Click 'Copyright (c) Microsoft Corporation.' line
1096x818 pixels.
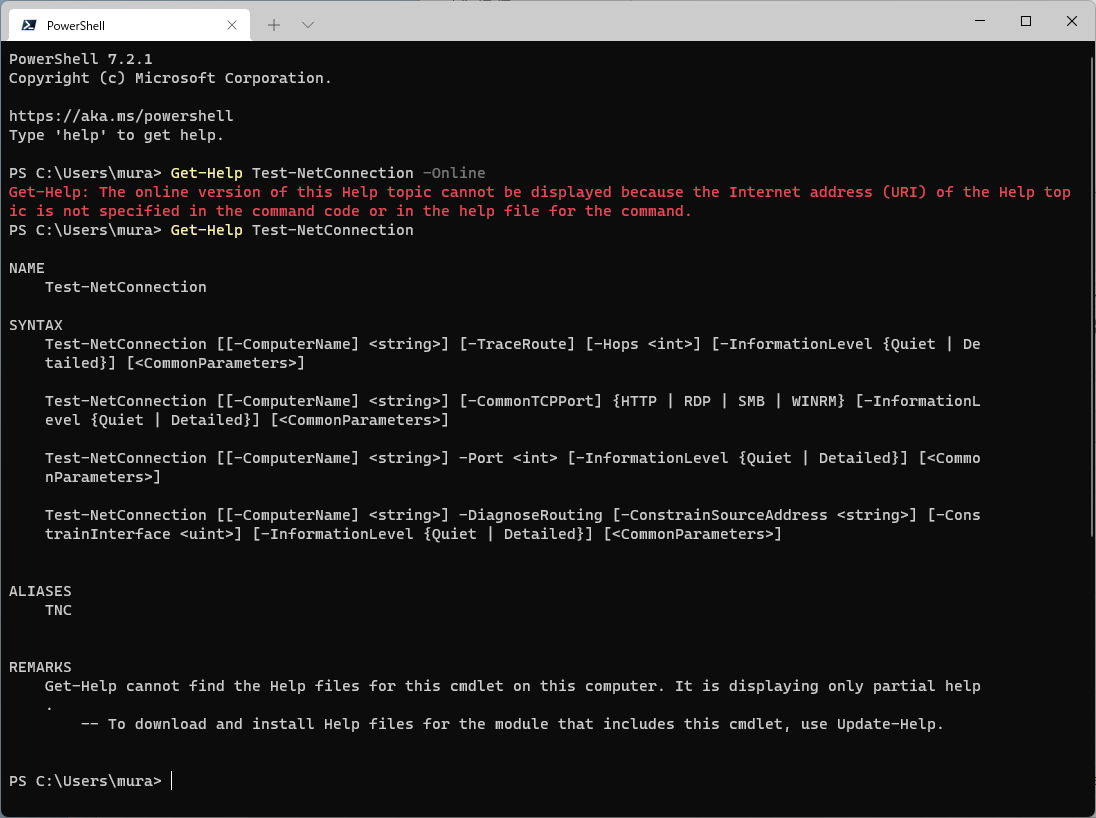tap(170, 78)
